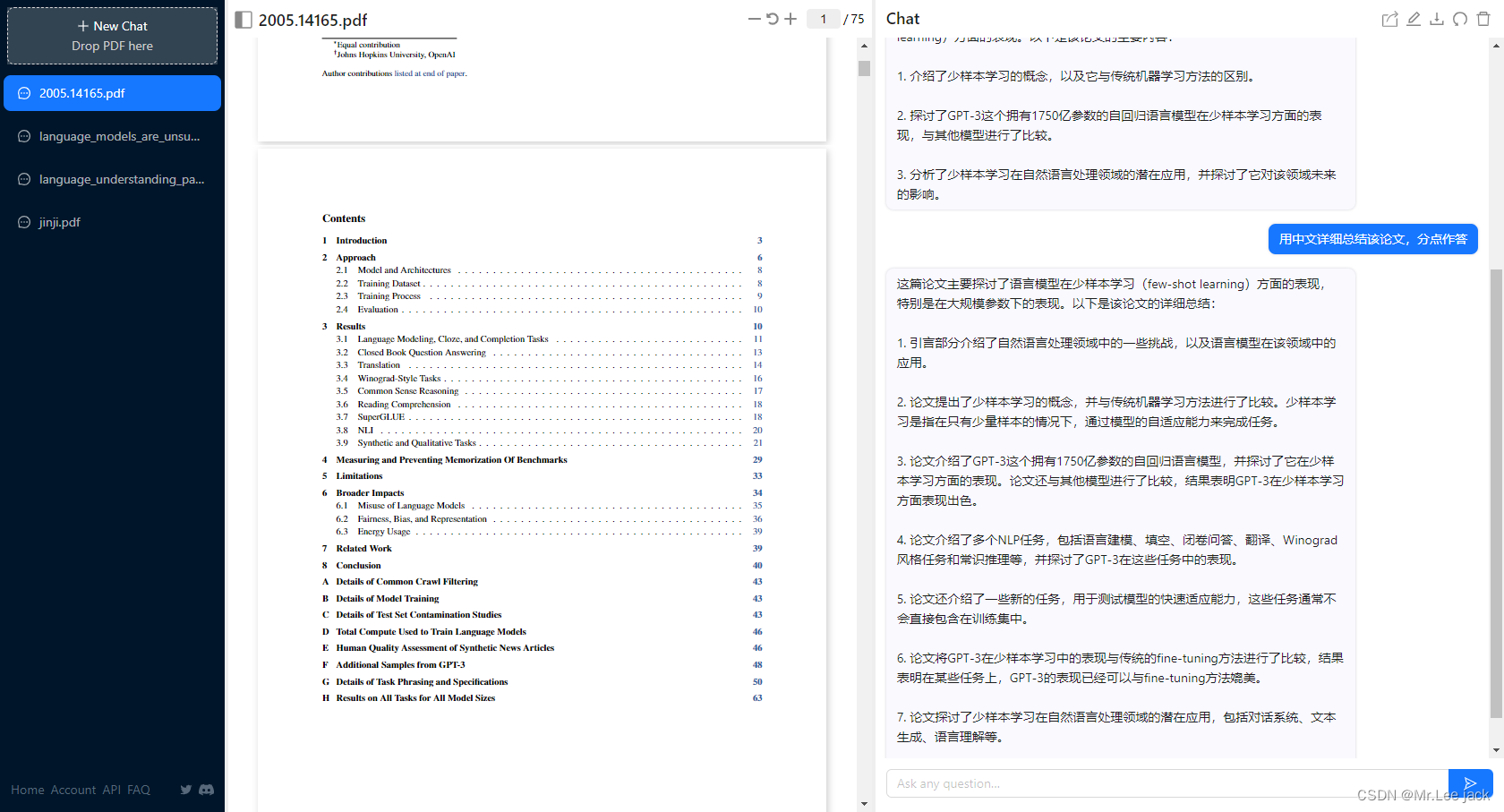Image resolution: width=1504 pixels, height=812 pixels.
Task: Click the reset chat refresh icon
Action: [x=1460, y=19]
